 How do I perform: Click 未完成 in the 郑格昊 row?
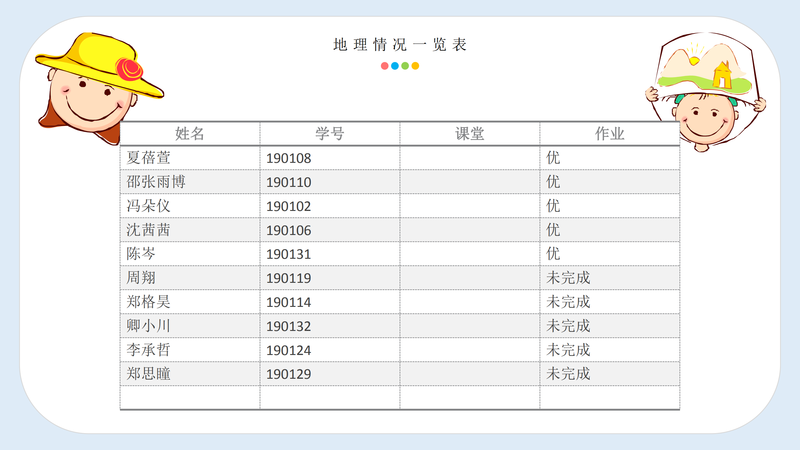pyautogui.click(x=568, y=302)
